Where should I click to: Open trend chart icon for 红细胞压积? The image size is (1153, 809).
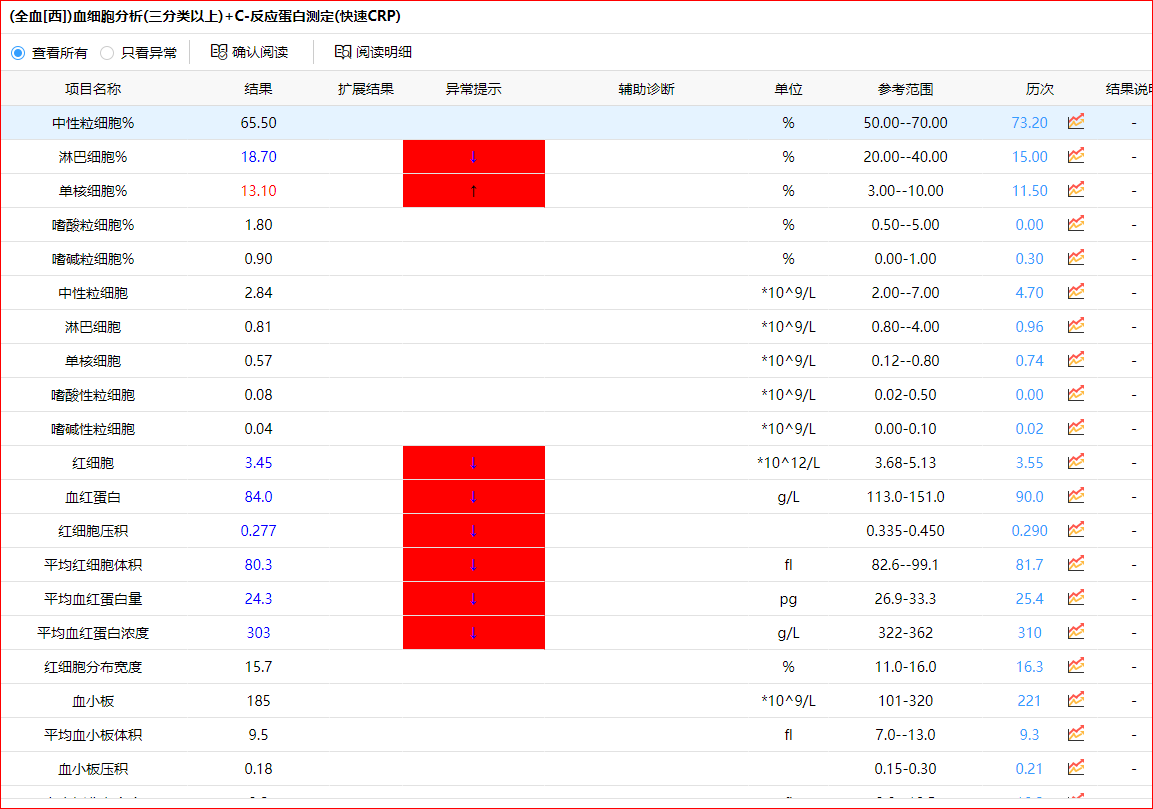(x=1076, y=530)
